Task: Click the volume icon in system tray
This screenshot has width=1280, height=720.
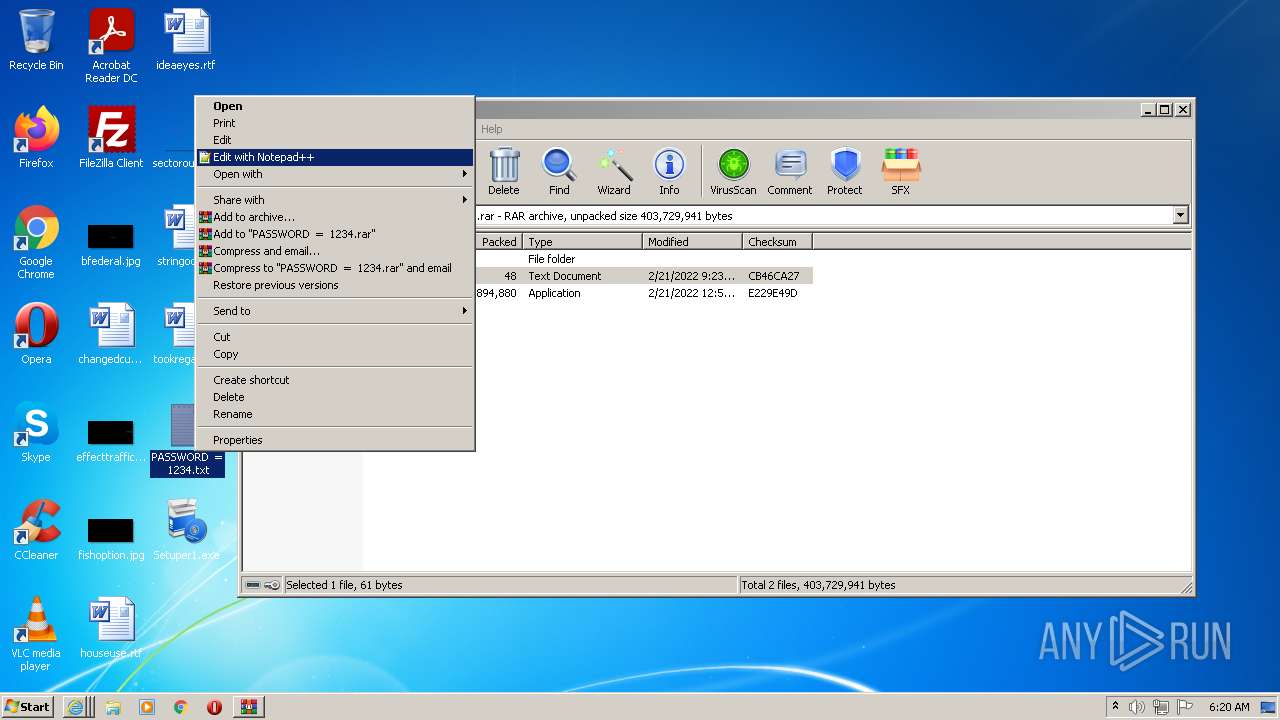Action: point(1137,707)
